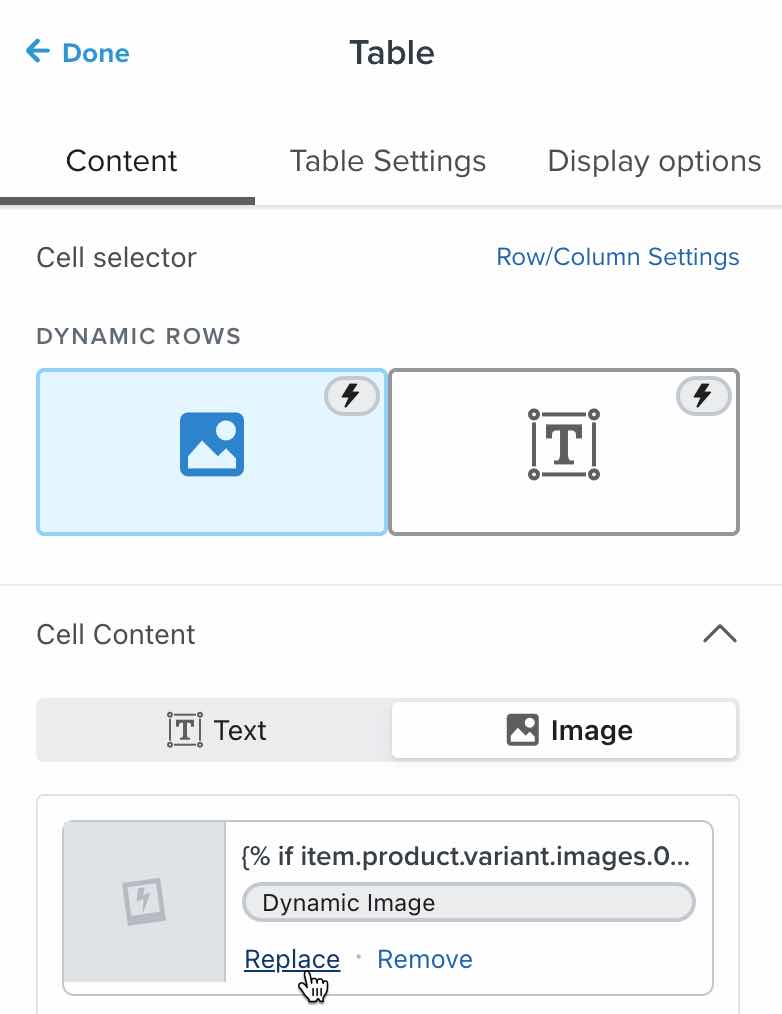The width and height of the screenshot is (782, 1014).
Task: Click Replace to change the image
Action: click(x=290, y=959)
